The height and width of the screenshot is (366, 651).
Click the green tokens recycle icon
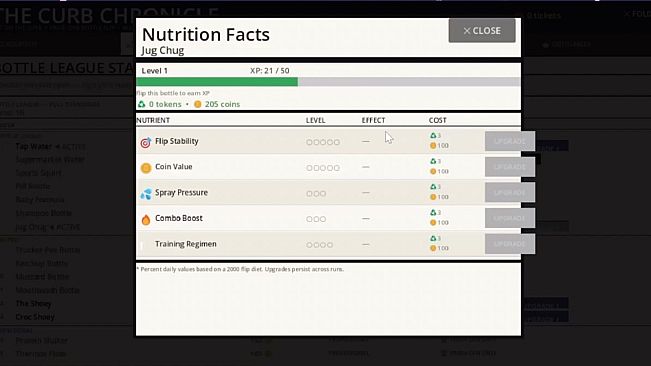click(x=142, y=104)
